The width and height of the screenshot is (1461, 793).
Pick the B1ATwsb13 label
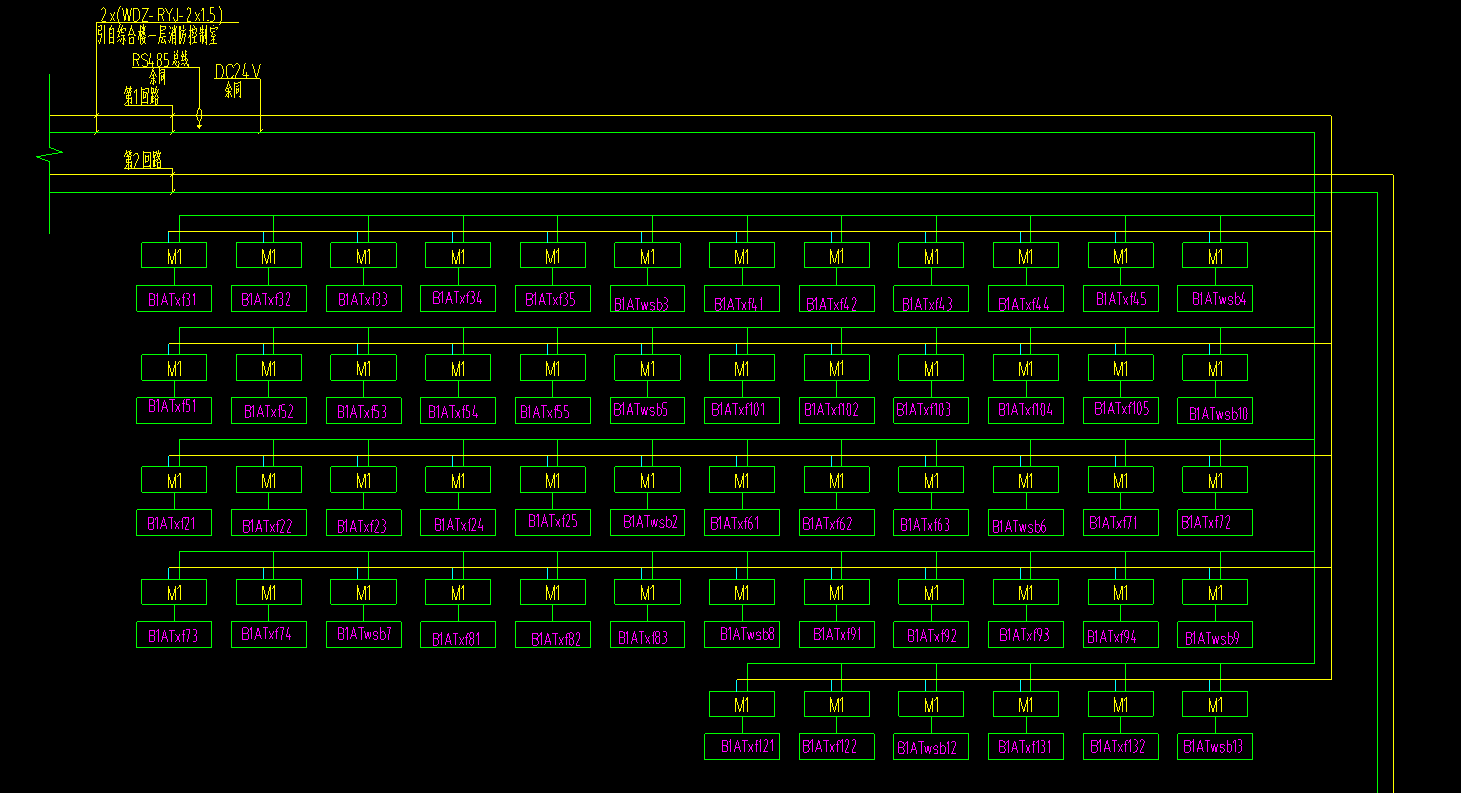click(1215, 746)
